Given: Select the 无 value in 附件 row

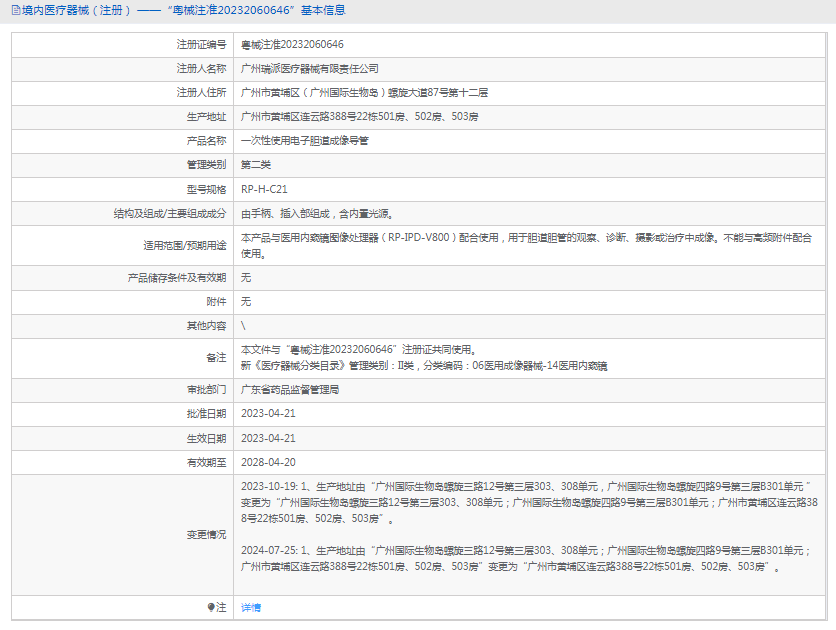Looking at the screenshot, I should pyautogui.click(x=246, y=302).
